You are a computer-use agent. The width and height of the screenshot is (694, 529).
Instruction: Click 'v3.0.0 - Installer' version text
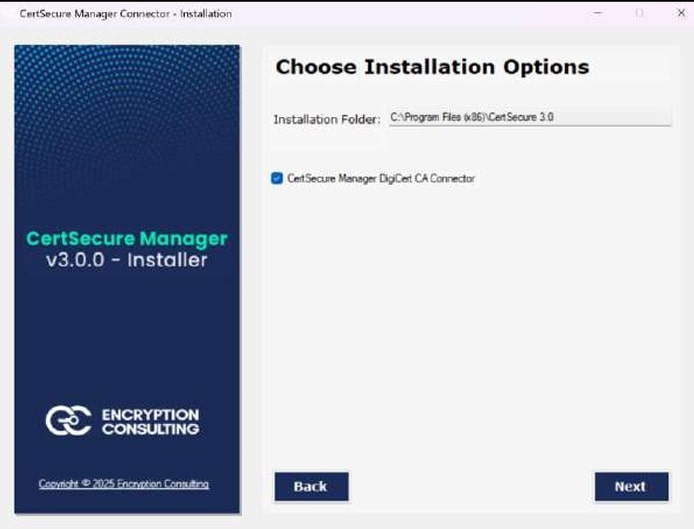(x=127, y=260)
